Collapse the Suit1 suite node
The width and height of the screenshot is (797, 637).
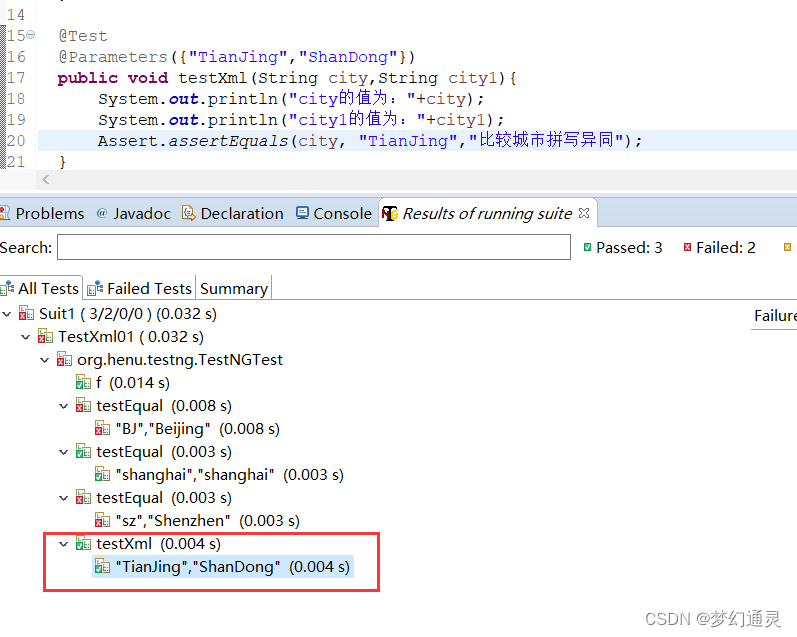click(7, 314)
